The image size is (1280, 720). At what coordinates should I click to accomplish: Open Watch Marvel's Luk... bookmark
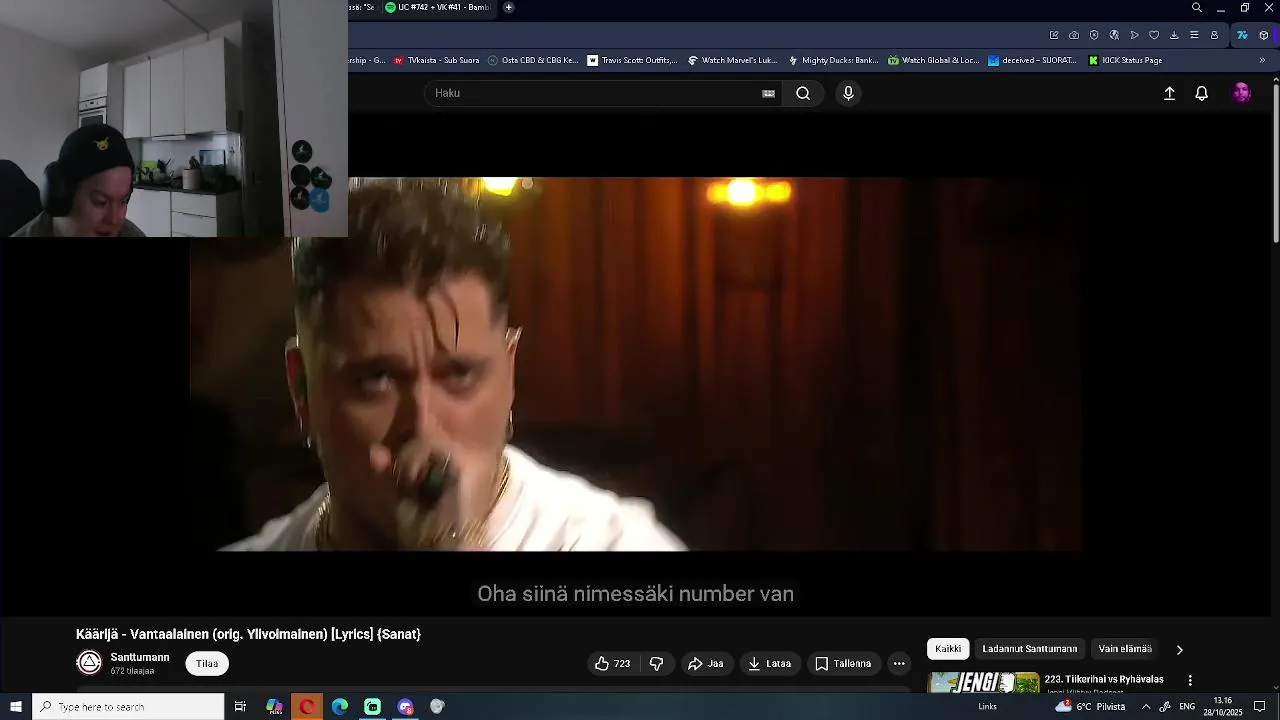coord(732,60)
